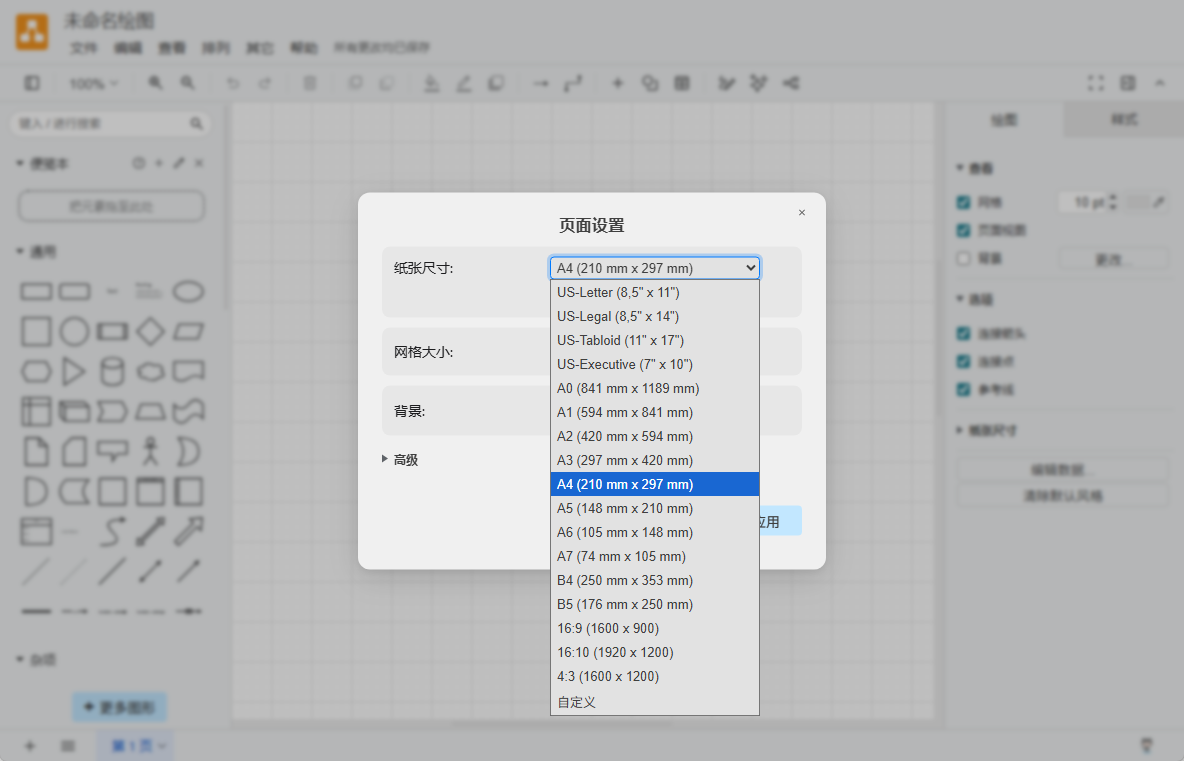Choose US-Legal (8,5" x 14") option
1184x761 pixels.
[x=655, y=316]
